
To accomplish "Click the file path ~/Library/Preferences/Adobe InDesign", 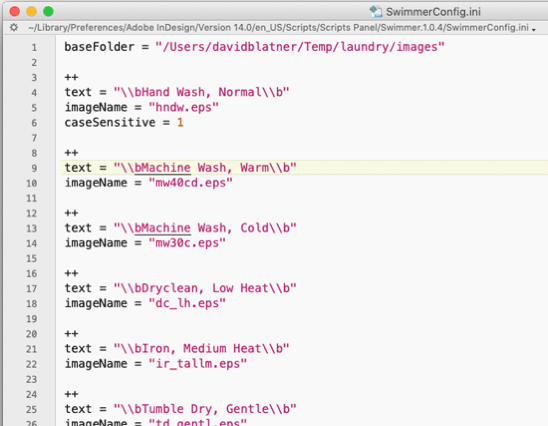I will pyautogui.click(x=278, y=27).
